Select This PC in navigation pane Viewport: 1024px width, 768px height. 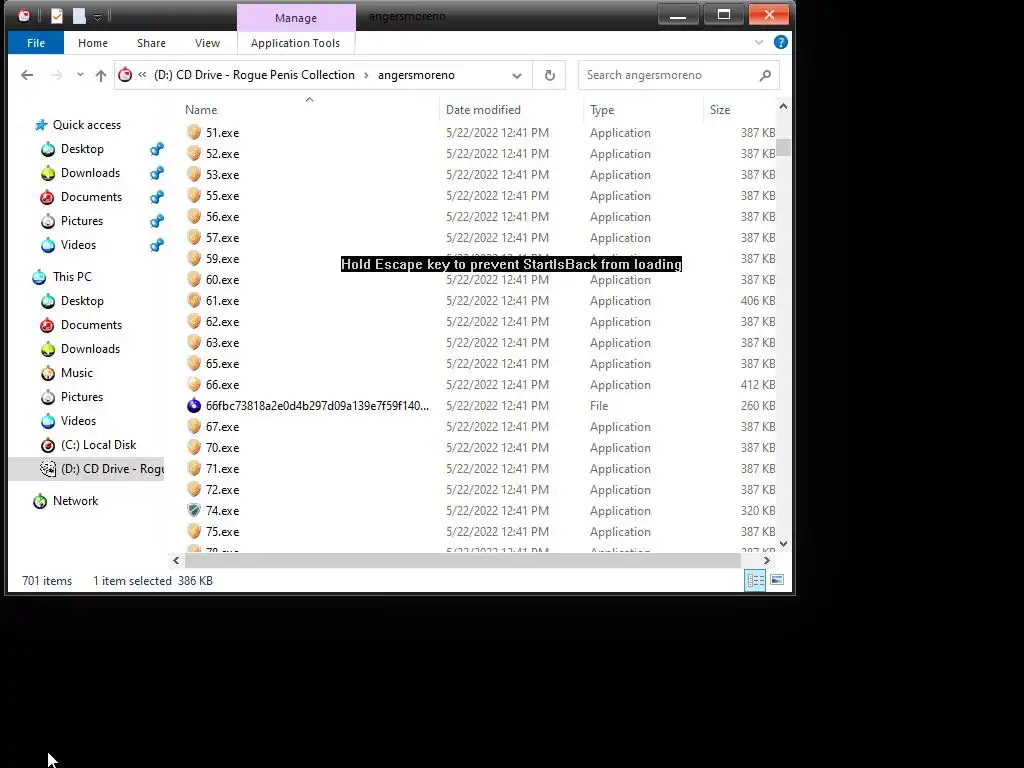pyautogui.click(x=72, y=277)
